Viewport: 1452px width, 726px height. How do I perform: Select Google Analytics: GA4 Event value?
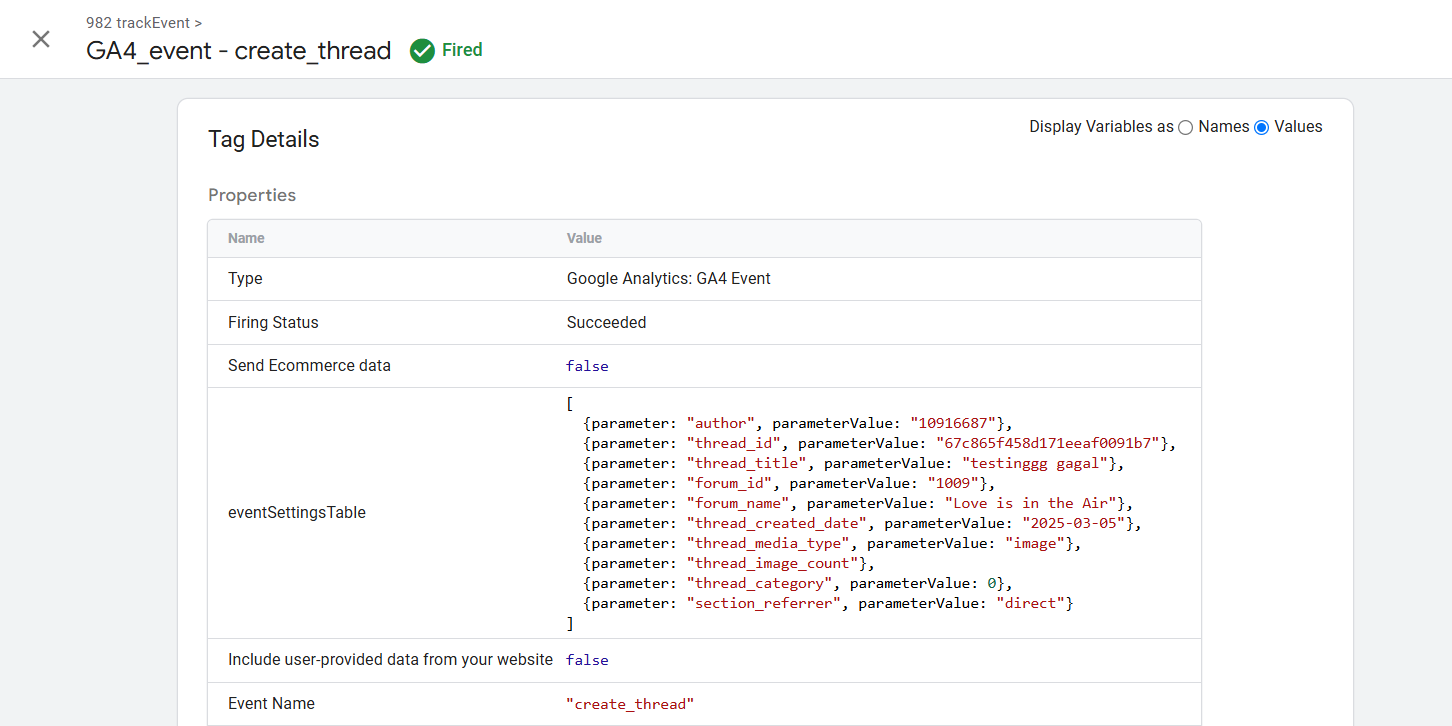tap(669, 279)
